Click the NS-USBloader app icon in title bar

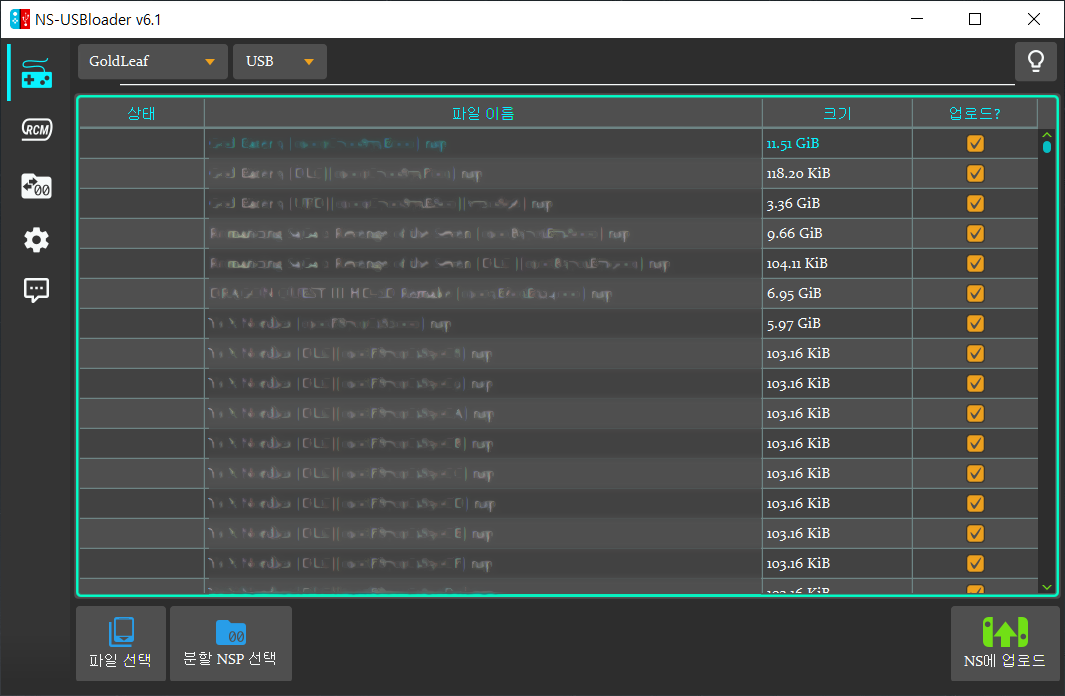(x=20, y=19)
